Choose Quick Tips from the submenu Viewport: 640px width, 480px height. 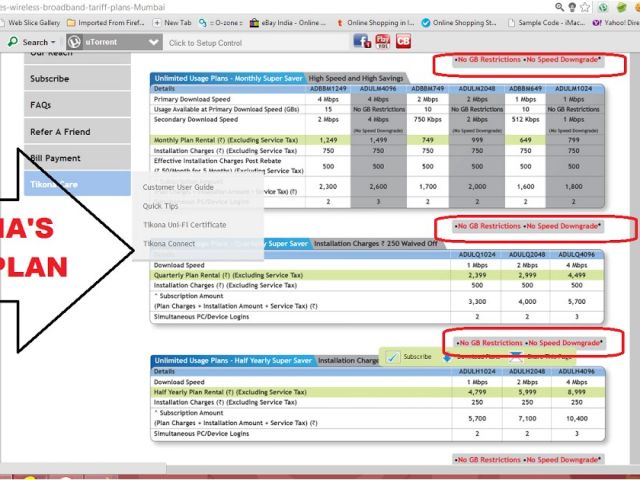pyautogui.click(x=161, y=206)
